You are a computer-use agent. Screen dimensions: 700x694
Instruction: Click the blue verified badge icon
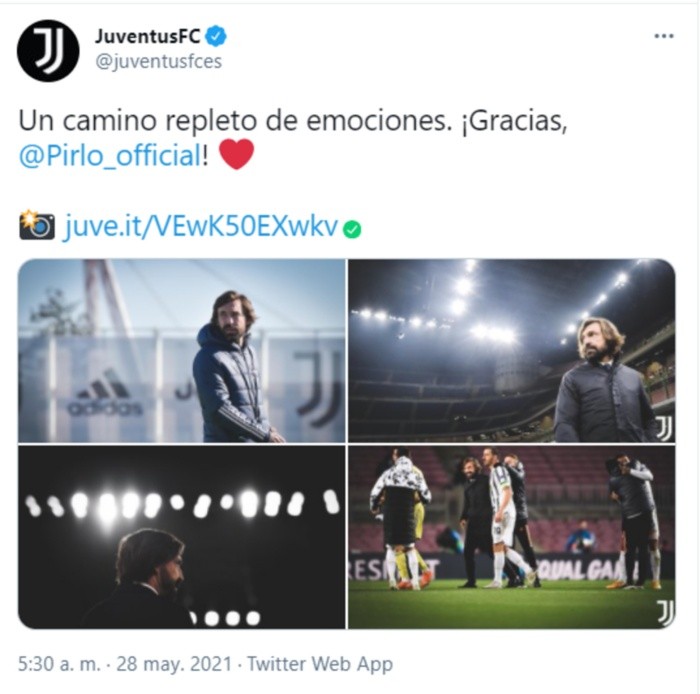(216, 37)
